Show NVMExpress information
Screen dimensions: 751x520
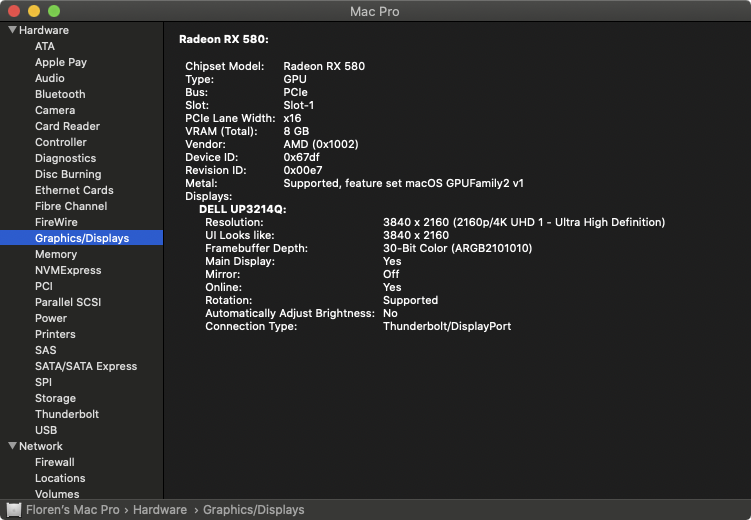click(68, 270)
